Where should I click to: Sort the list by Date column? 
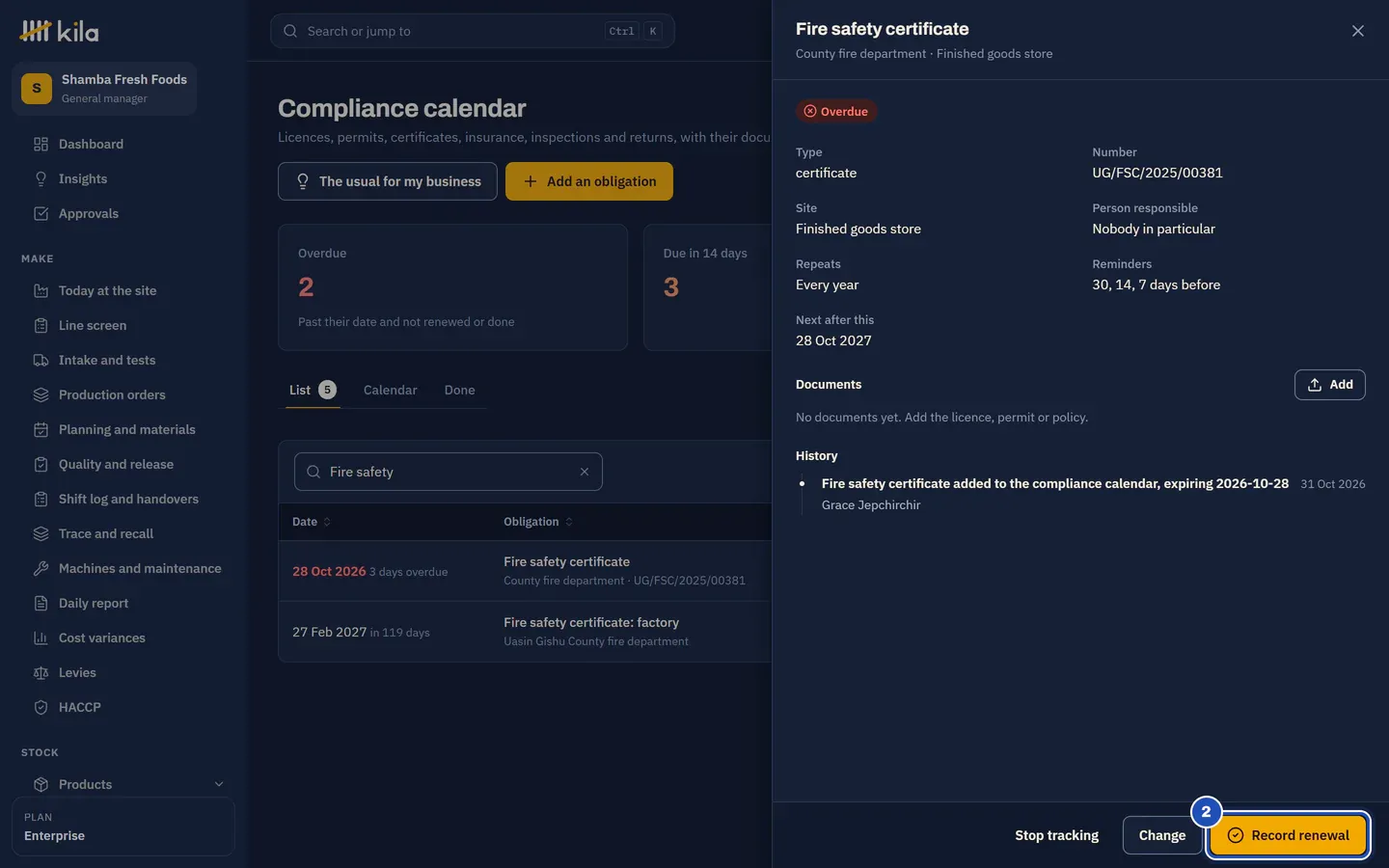[312, 522]
